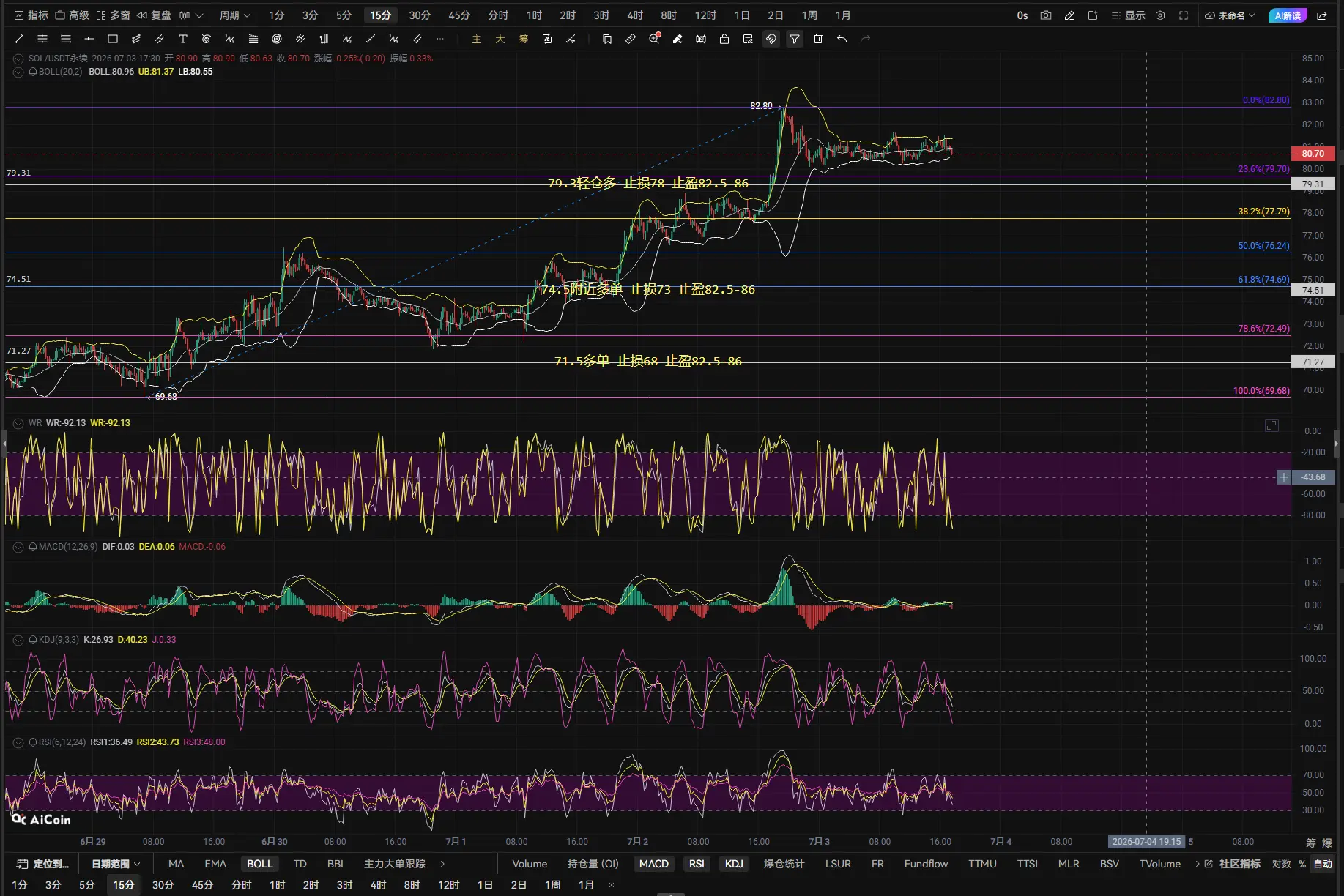Toggle the WR indicator visibility circle
Screen dimensions: 1344x896
pos(18,423)
